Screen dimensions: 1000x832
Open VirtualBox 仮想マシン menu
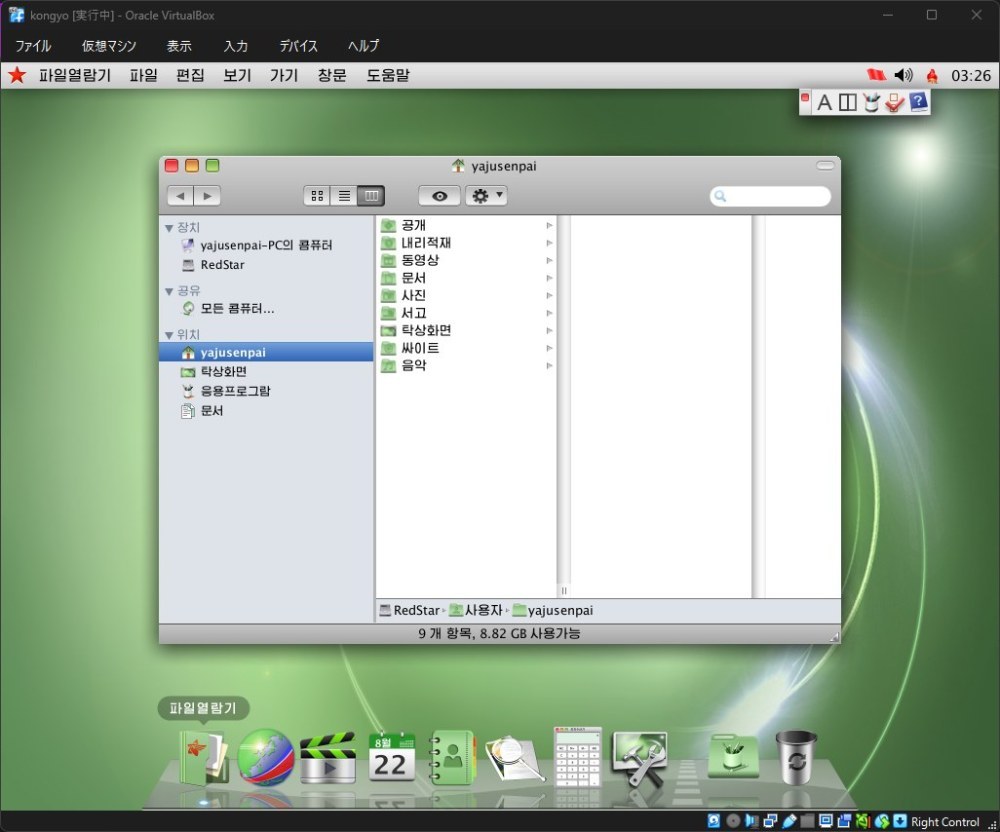(108, 46)
